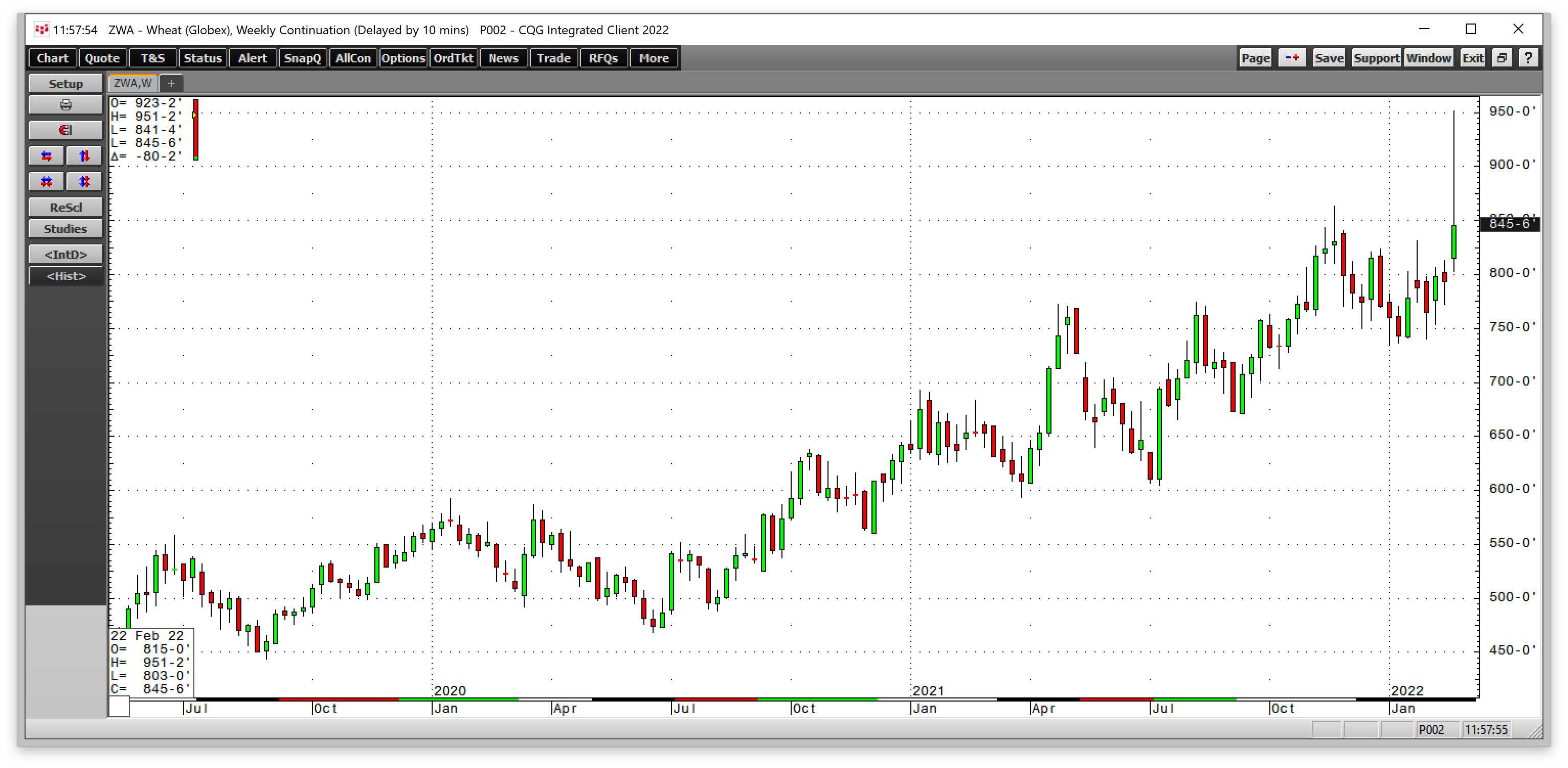Click the 600-0 price scale label
This screenshot has height=768, width=1568.
1512,489
